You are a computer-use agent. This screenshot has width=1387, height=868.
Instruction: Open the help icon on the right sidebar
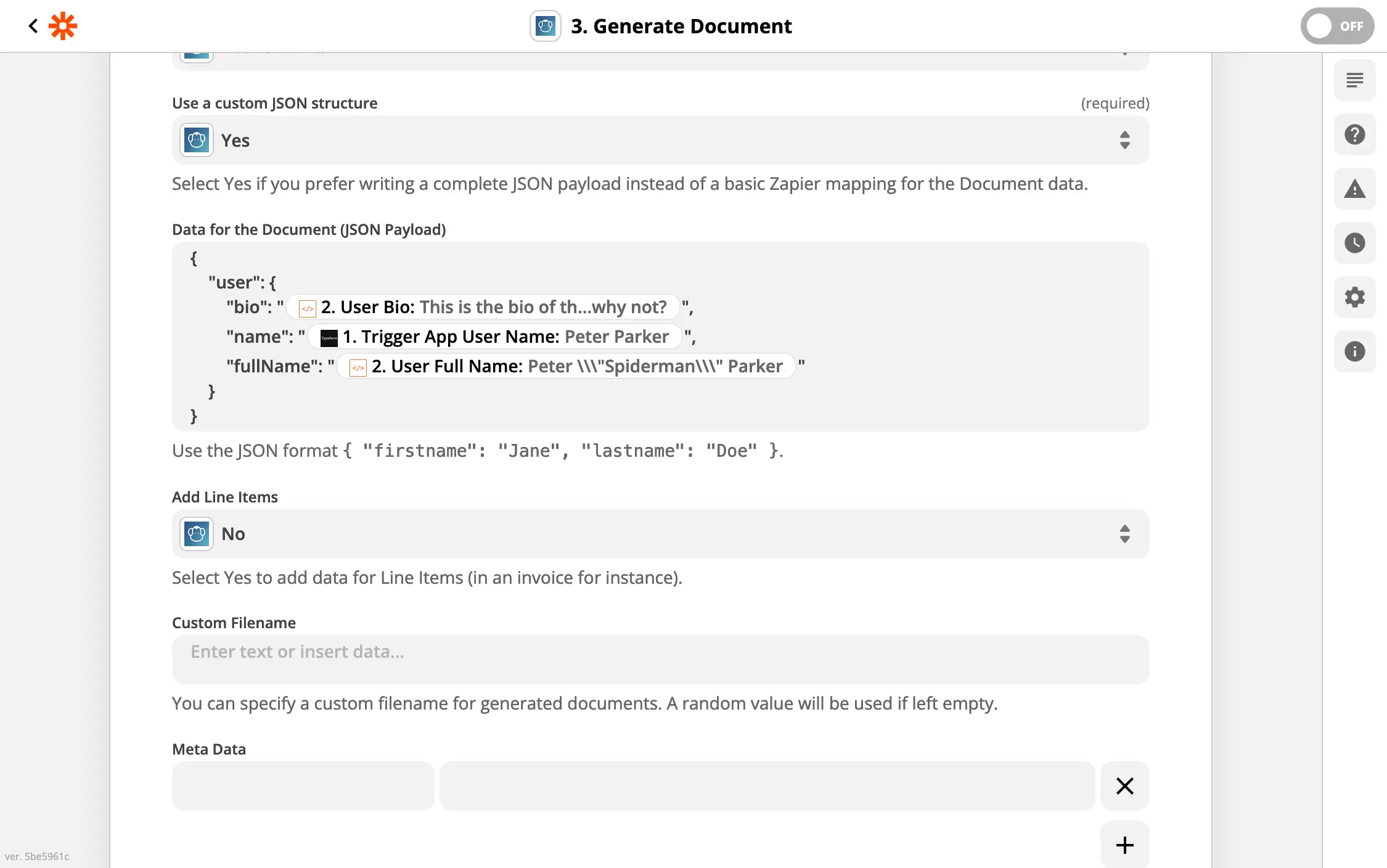(1354, 134)
